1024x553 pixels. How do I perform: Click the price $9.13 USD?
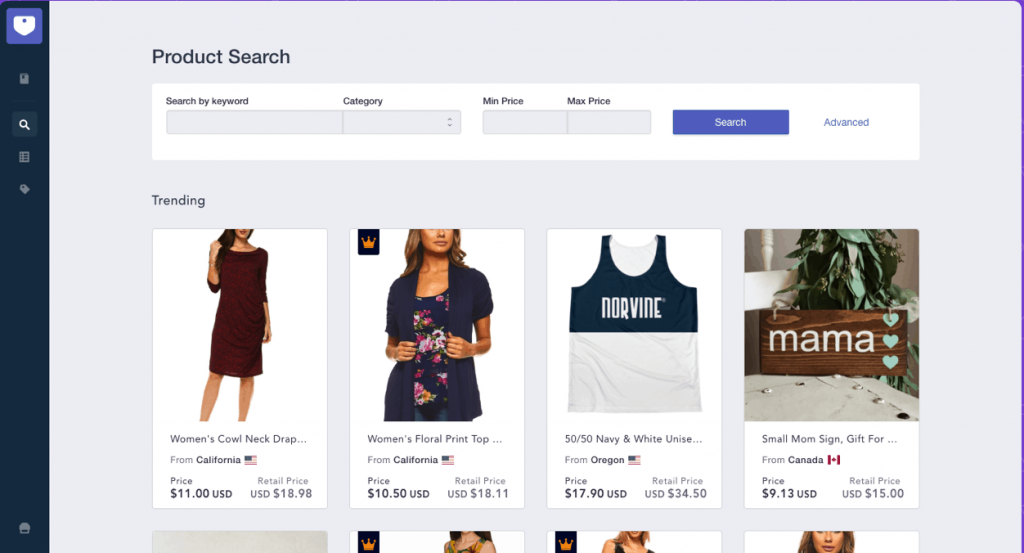pyautogui.click(x=789, y=494)
